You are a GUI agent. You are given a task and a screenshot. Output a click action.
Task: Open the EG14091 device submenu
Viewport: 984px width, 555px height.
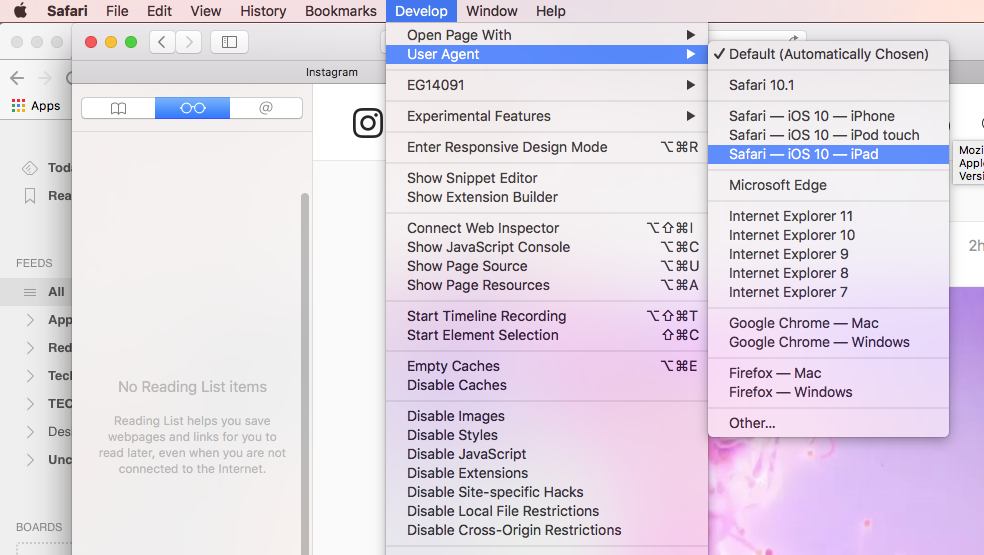[x=547, y=85]
